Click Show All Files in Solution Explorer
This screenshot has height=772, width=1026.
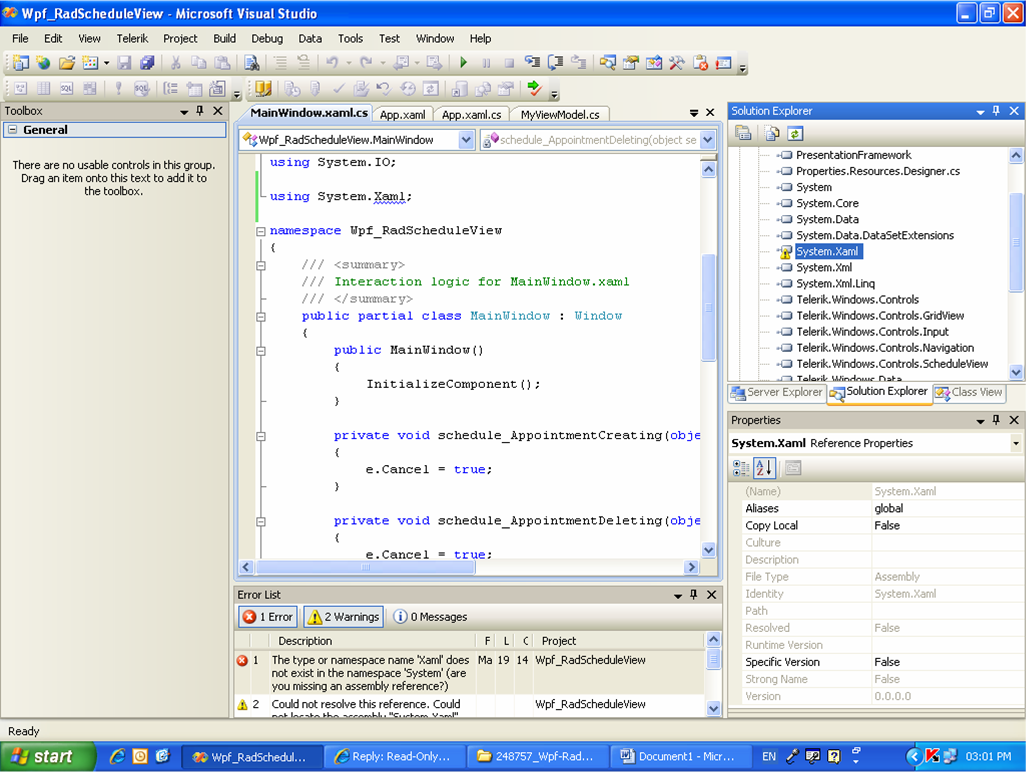click(x=772, y=133)
